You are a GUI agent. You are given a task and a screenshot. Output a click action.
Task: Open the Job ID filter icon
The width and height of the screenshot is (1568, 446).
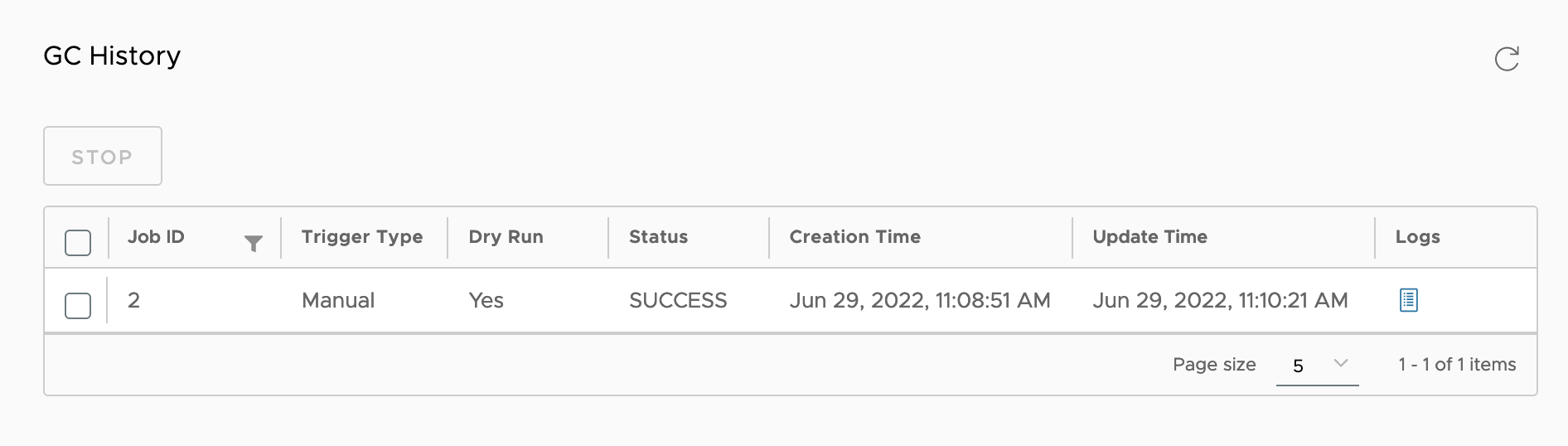click(254, 243)
